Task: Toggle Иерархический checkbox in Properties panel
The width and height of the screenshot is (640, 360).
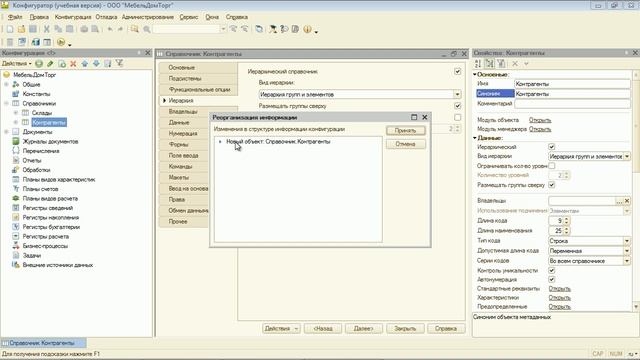Action: tap(552, 147)
